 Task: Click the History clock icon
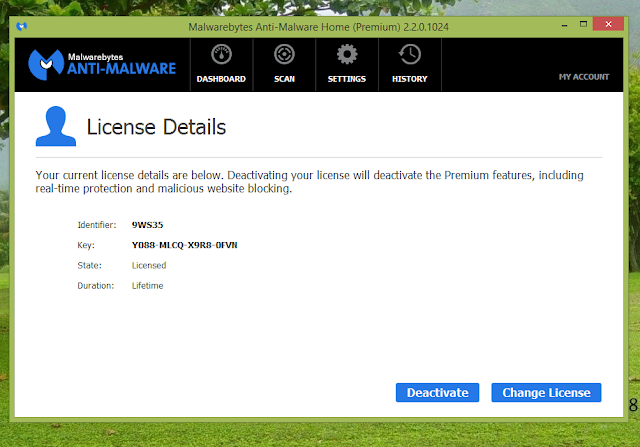coord(409,55)
